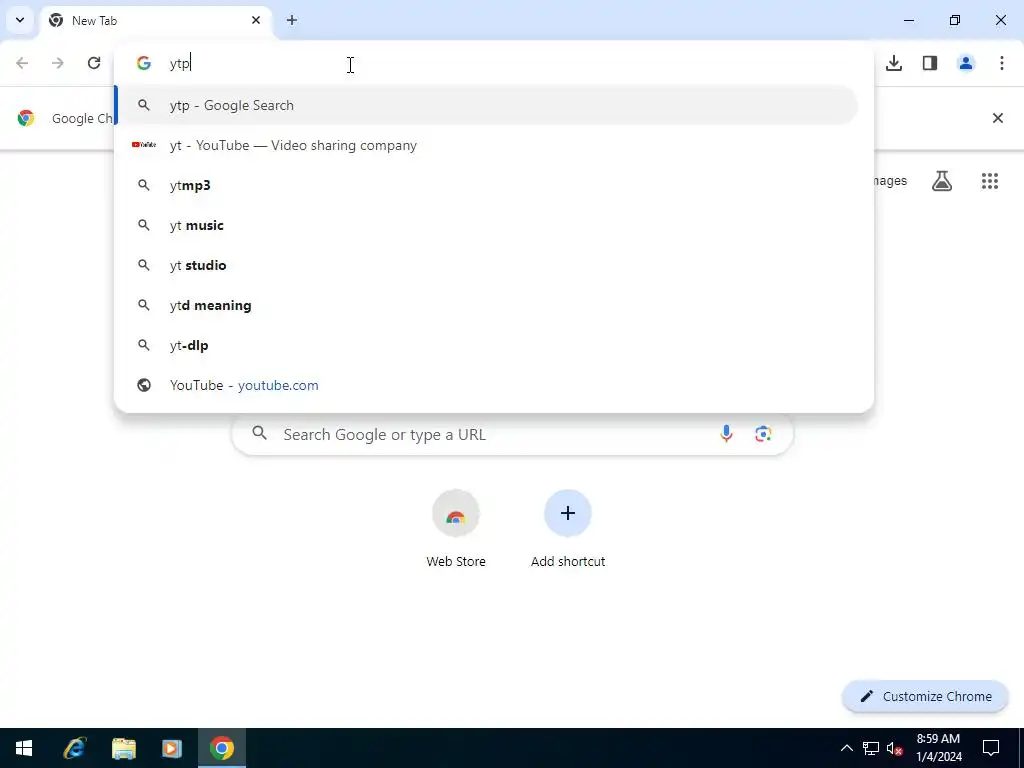Go forward using the forward arrow

[58, 63]
